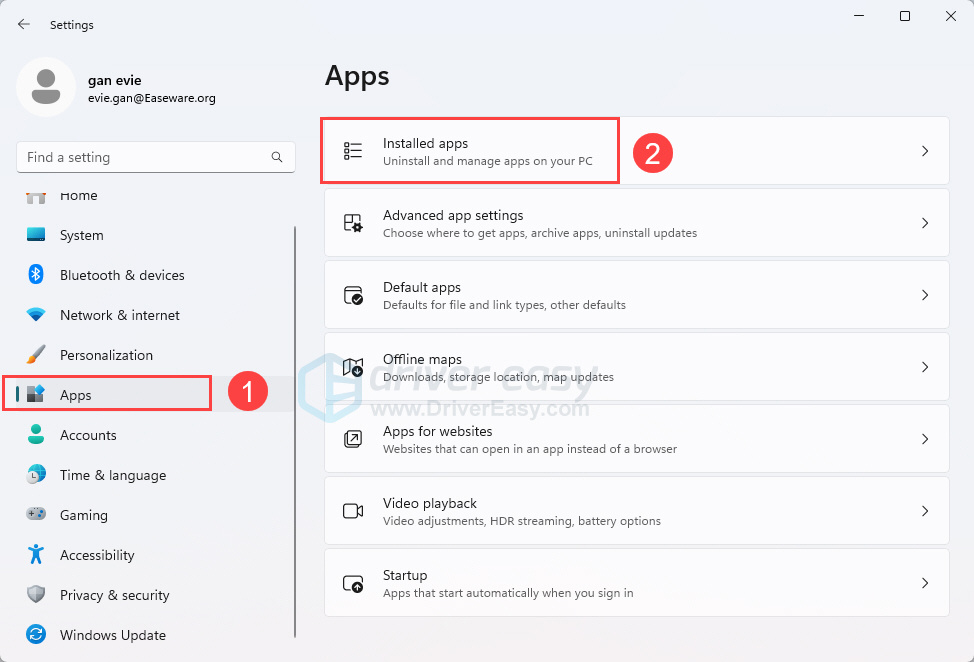Viewport: 974px width, 662px height.
Task: Click the Network & internet Wi-Fi icon
Action: point(36,315)
